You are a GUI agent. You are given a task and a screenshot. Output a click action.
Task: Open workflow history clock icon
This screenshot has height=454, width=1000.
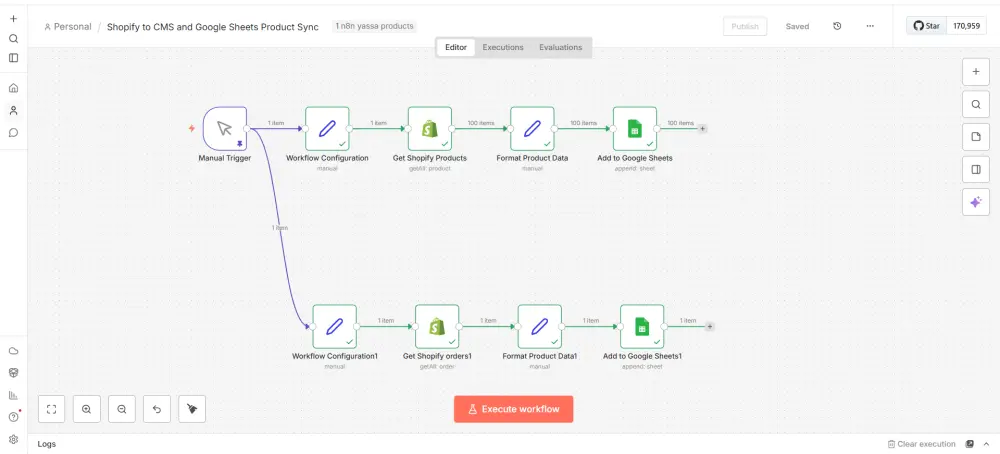point(837,26)
